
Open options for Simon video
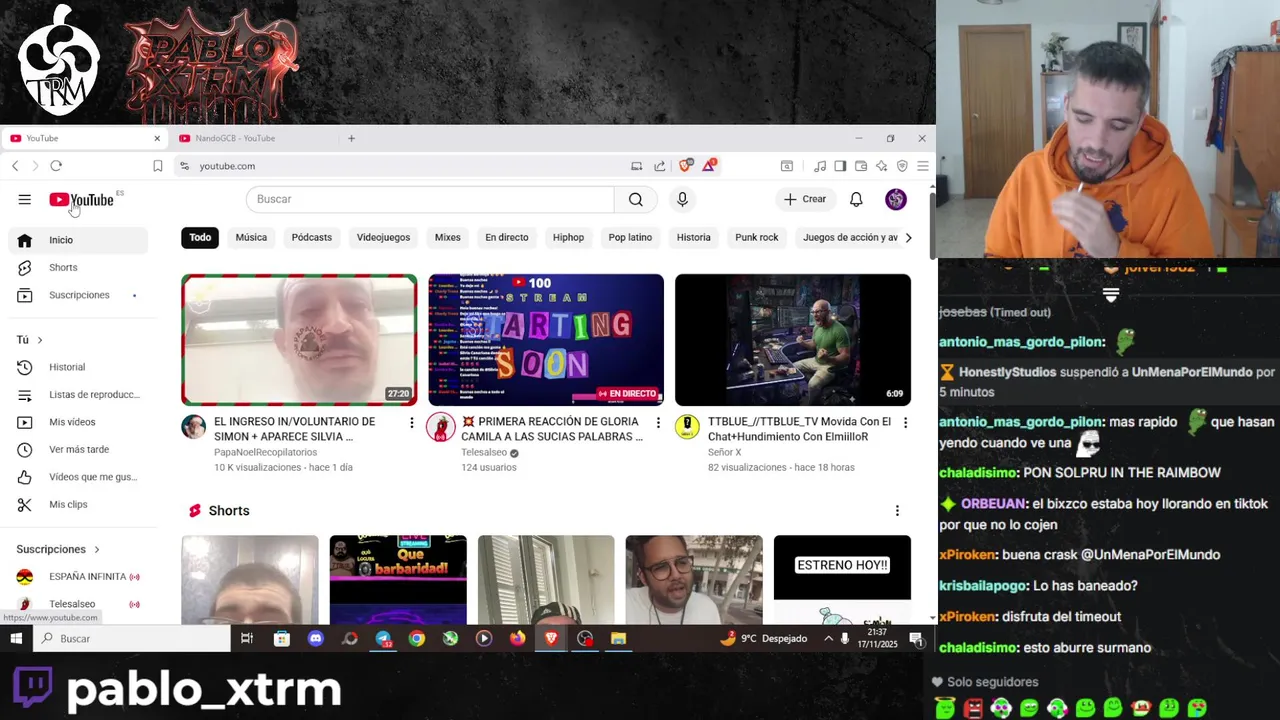click(x=411, y=423)
